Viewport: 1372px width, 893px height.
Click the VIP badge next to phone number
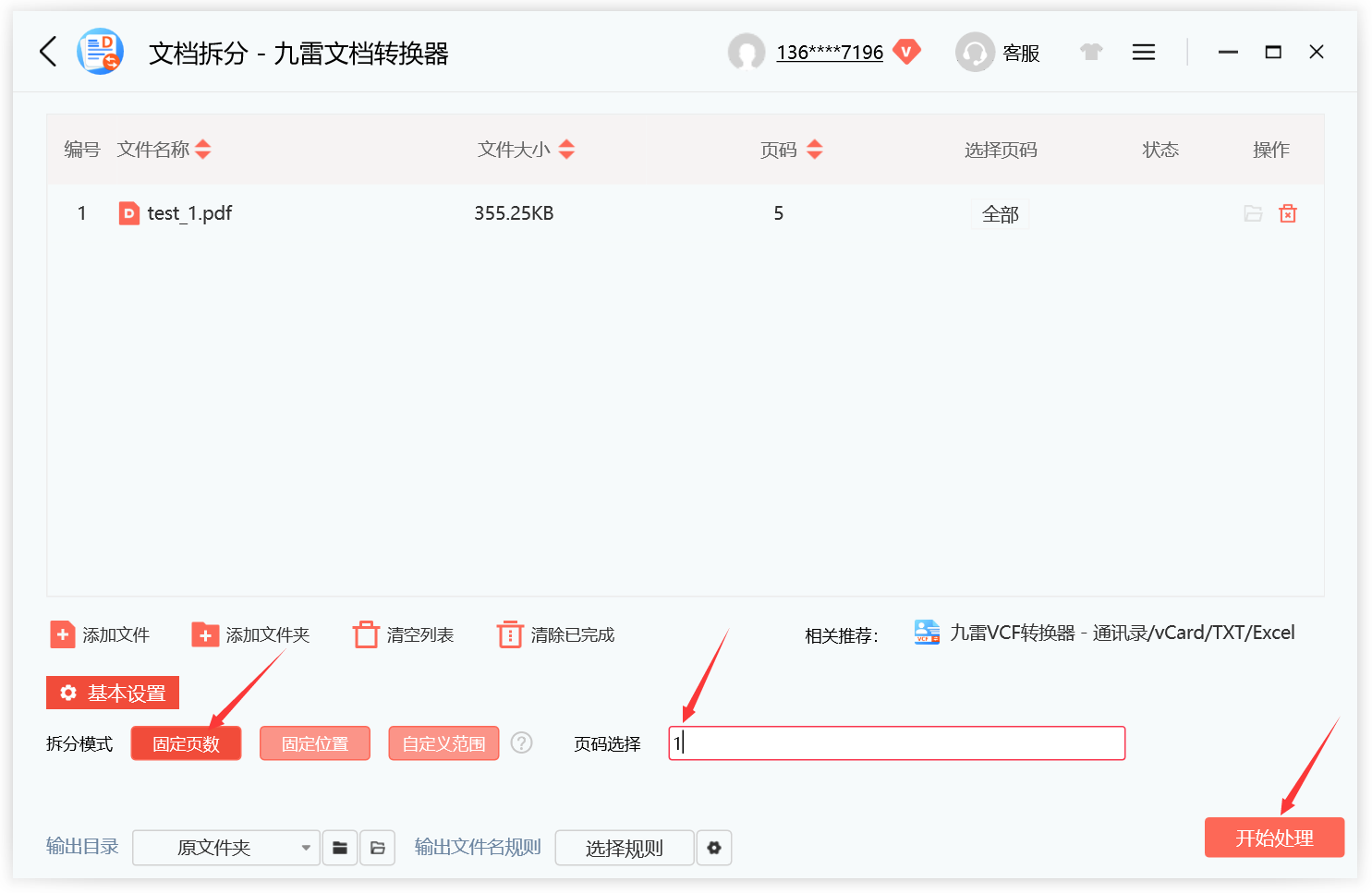coord(907,52)
